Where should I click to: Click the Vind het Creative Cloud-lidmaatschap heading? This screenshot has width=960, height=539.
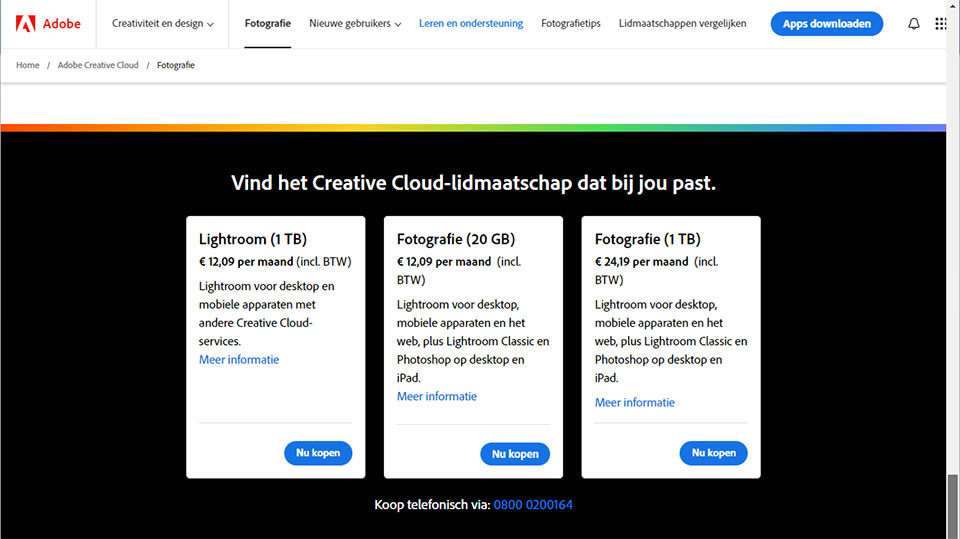coord(473,183)
